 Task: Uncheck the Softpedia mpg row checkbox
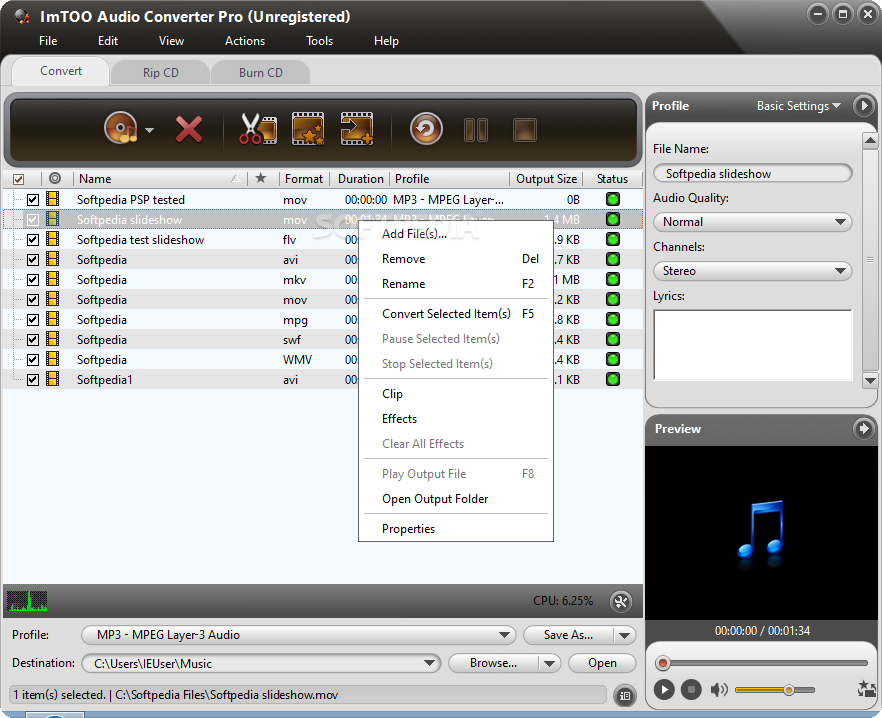click(33, 320)
